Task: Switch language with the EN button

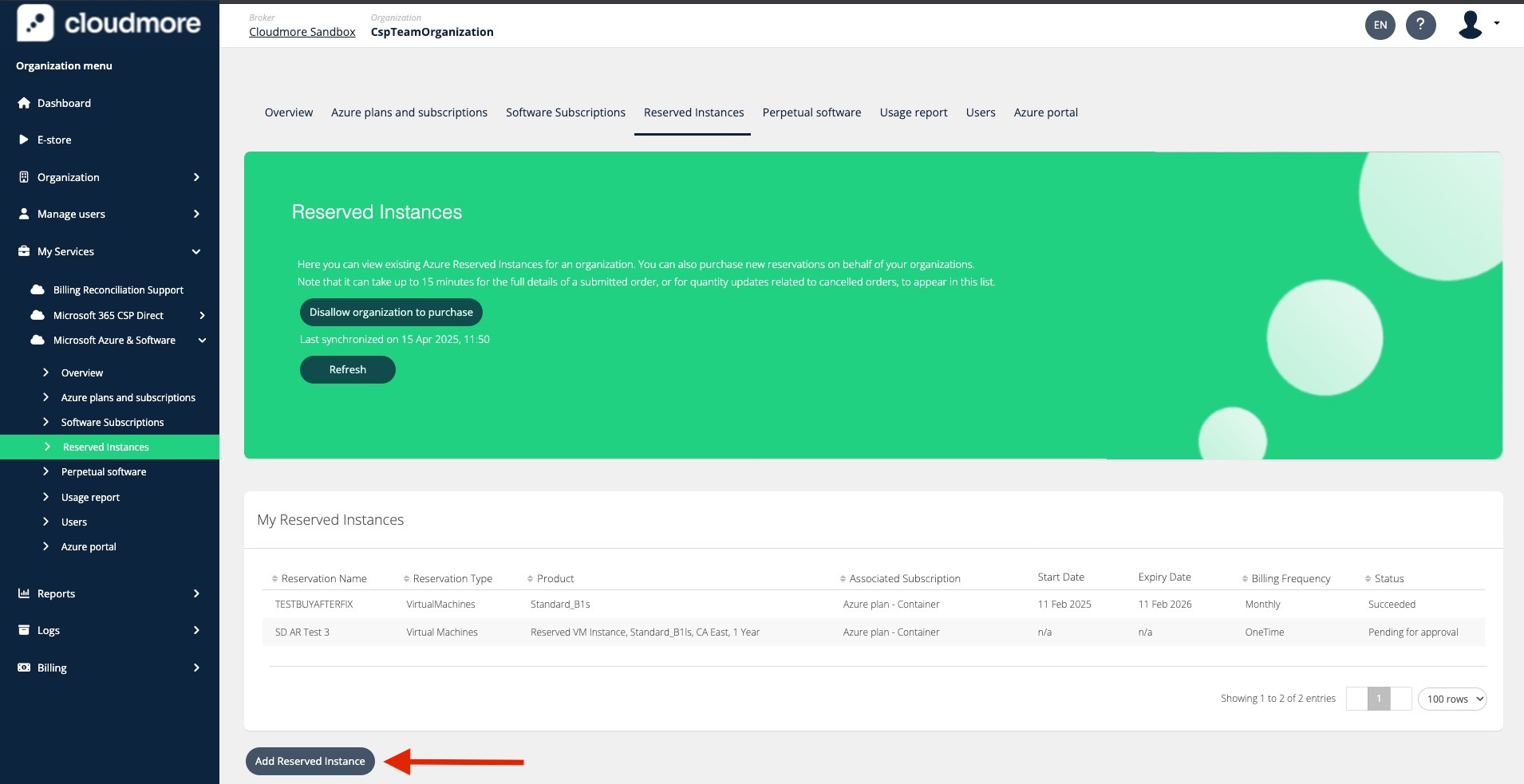Action: pyautogui.click(x=1380, y=25)
